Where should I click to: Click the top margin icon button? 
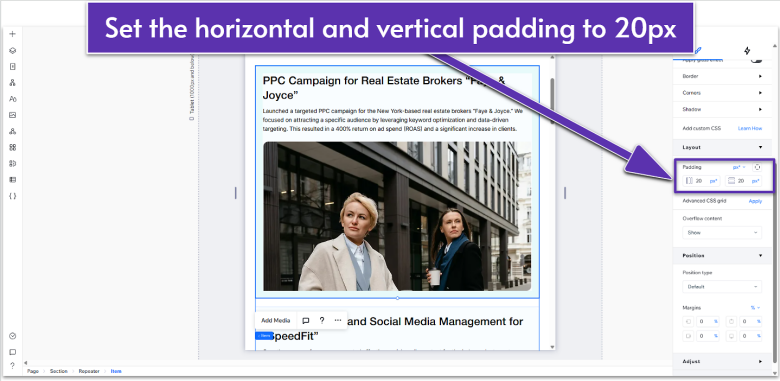[x=731, y=321]
